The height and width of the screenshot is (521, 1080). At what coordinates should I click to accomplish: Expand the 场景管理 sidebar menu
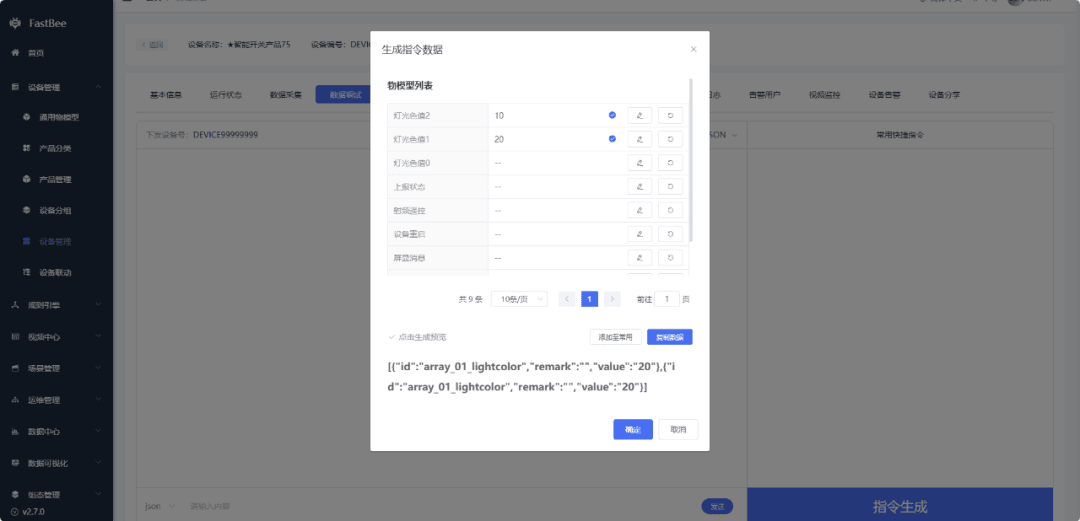pos(56,368)
